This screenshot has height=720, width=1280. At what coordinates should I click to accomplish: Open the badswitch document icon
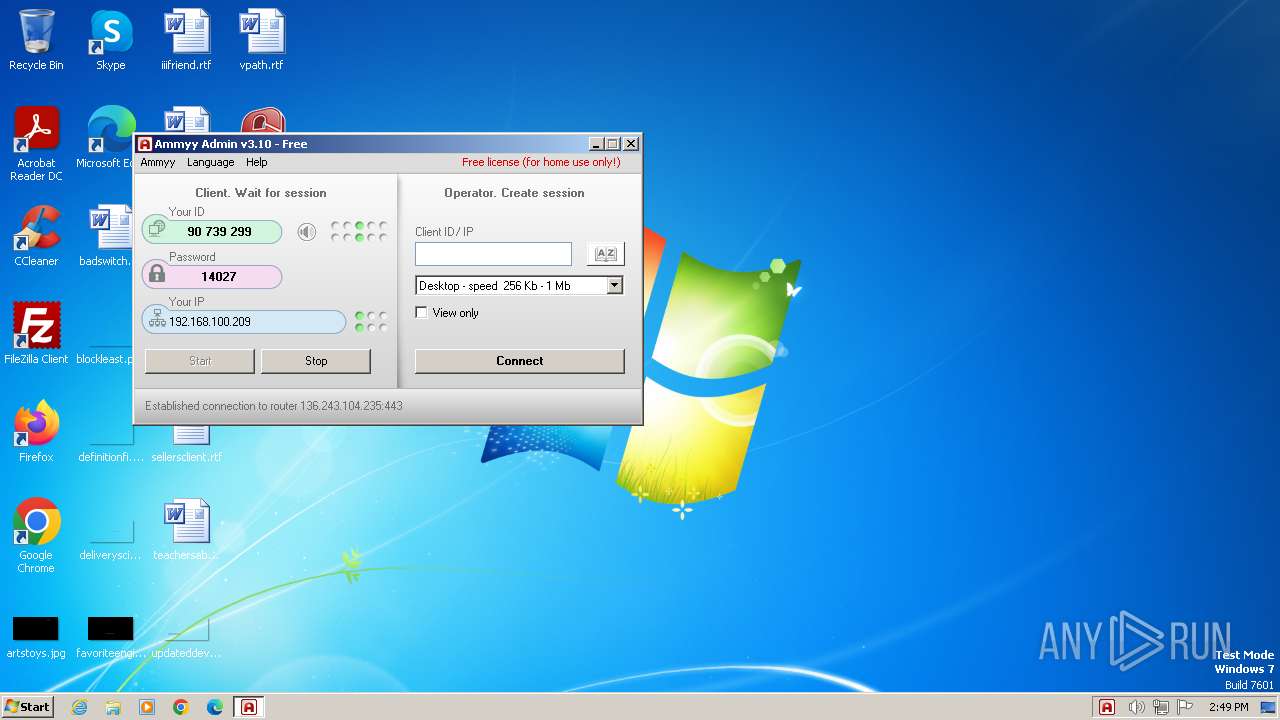pos(108,236)
